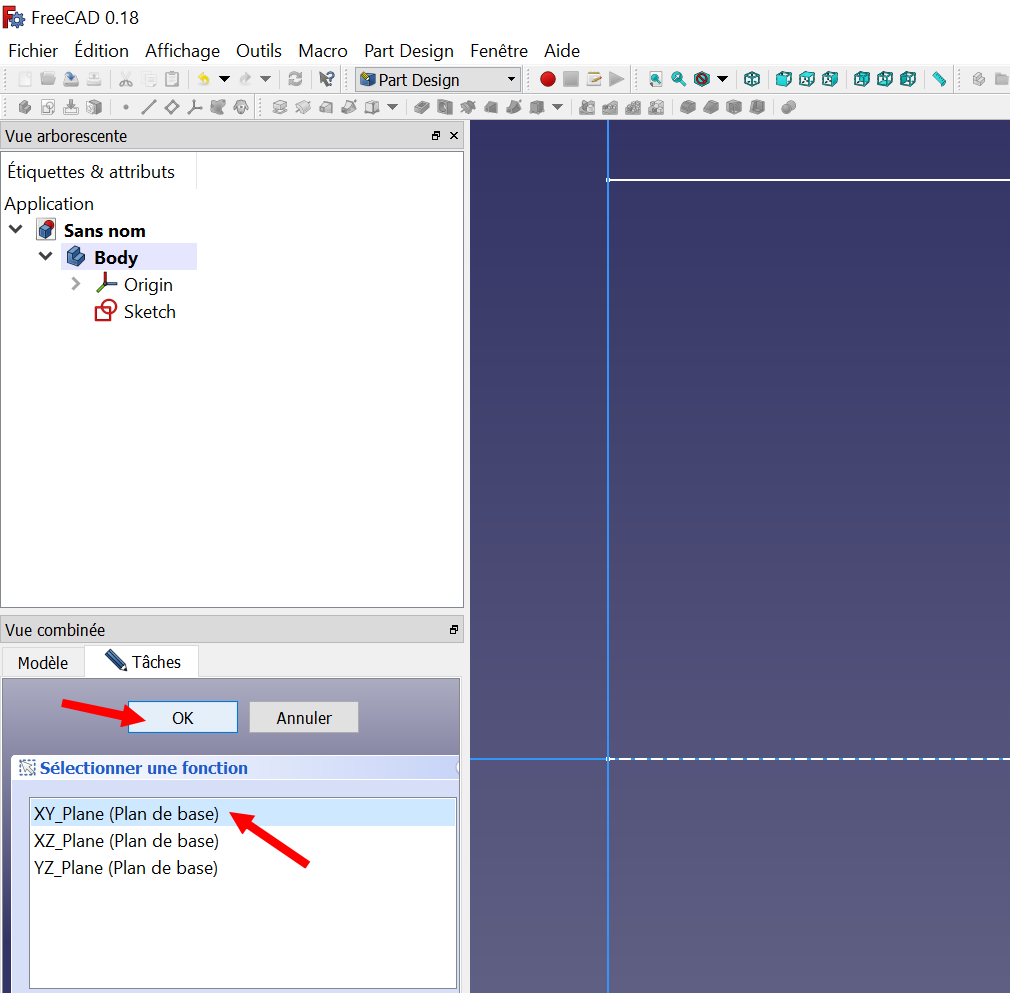Screen dimensions: 1010x993
Task: Select the Thickness tool
Action: [758, 107]
